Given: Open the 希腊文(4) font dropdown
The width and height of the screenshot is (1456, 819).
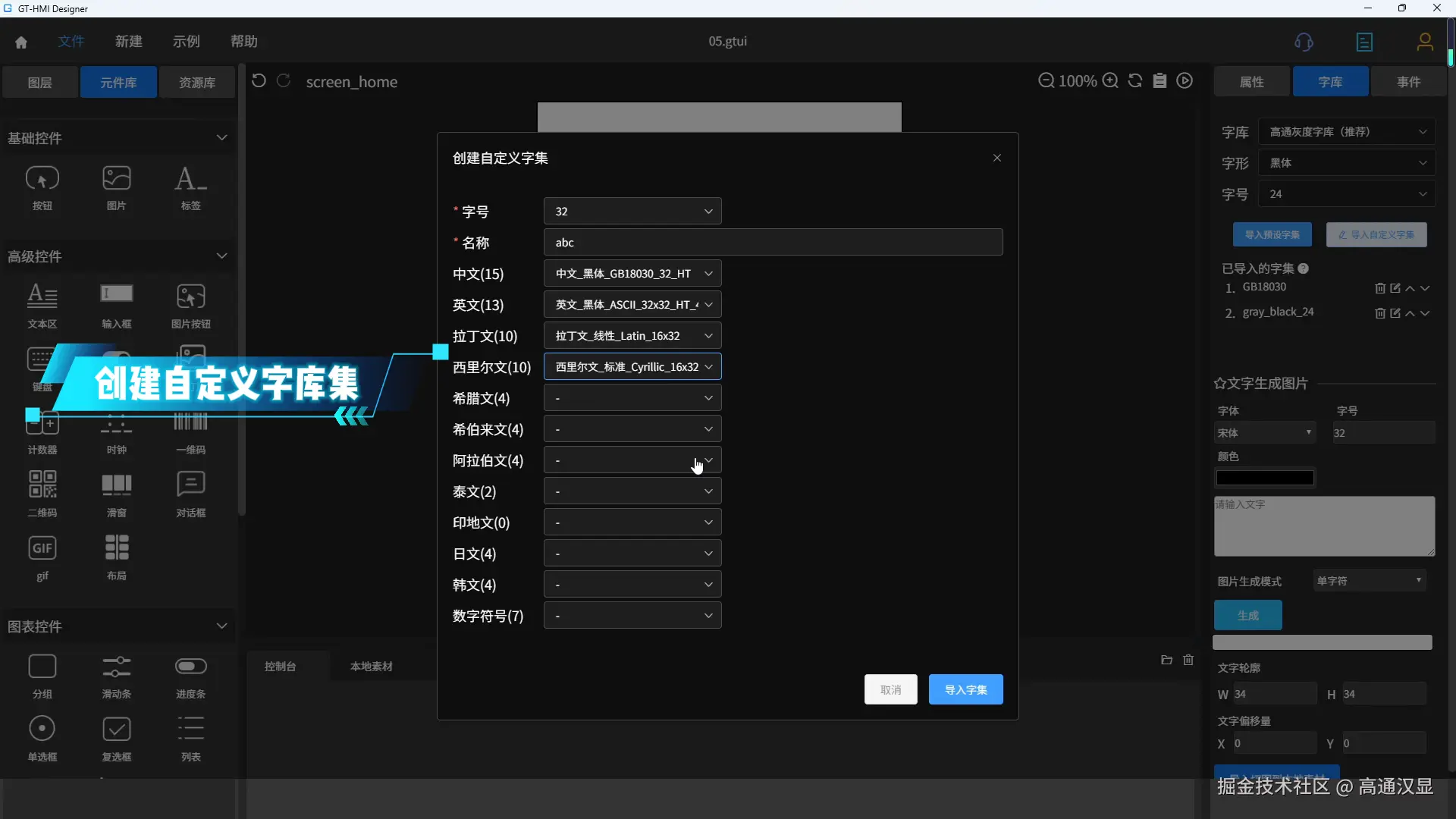Looking at the screenshot, I should coord(632,398).
